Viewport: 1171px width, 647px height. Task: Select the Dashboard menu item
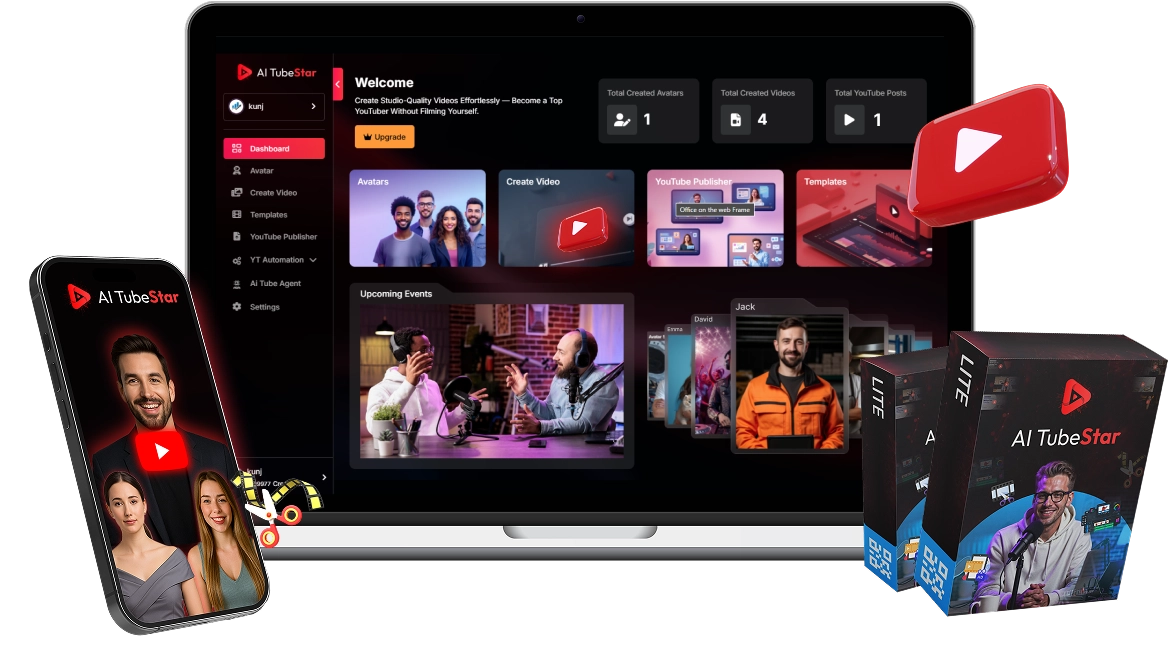click(x=273, y=149)
